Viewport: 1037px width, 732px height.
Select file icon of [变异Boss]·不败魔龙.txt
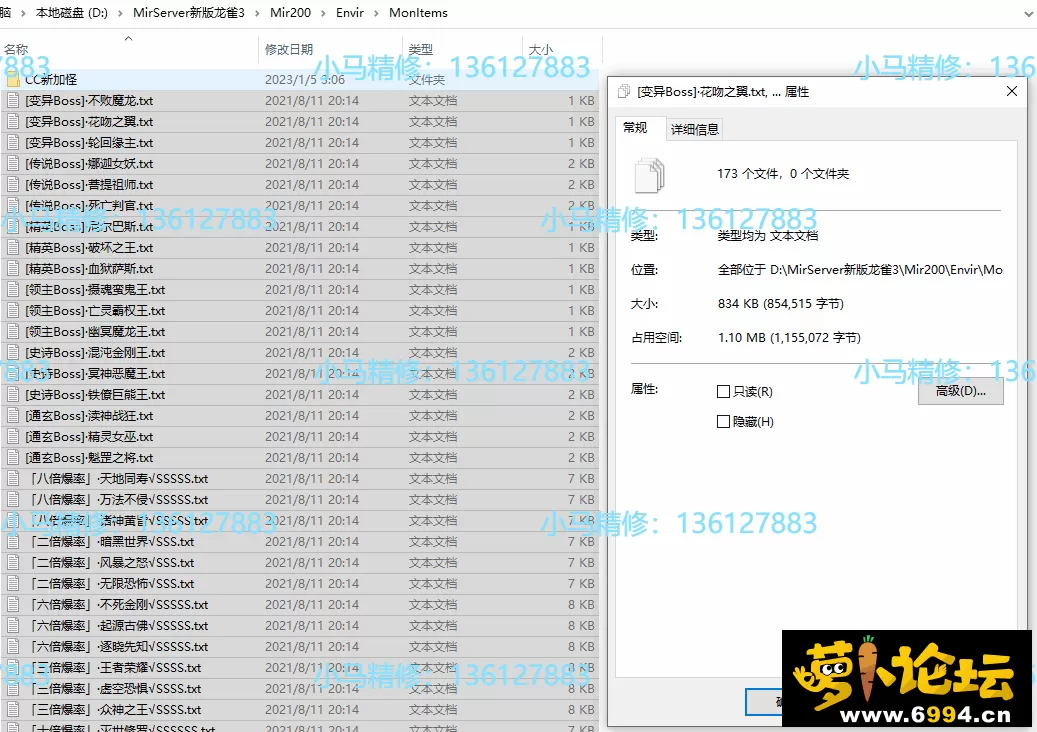(x=13, y=101)
